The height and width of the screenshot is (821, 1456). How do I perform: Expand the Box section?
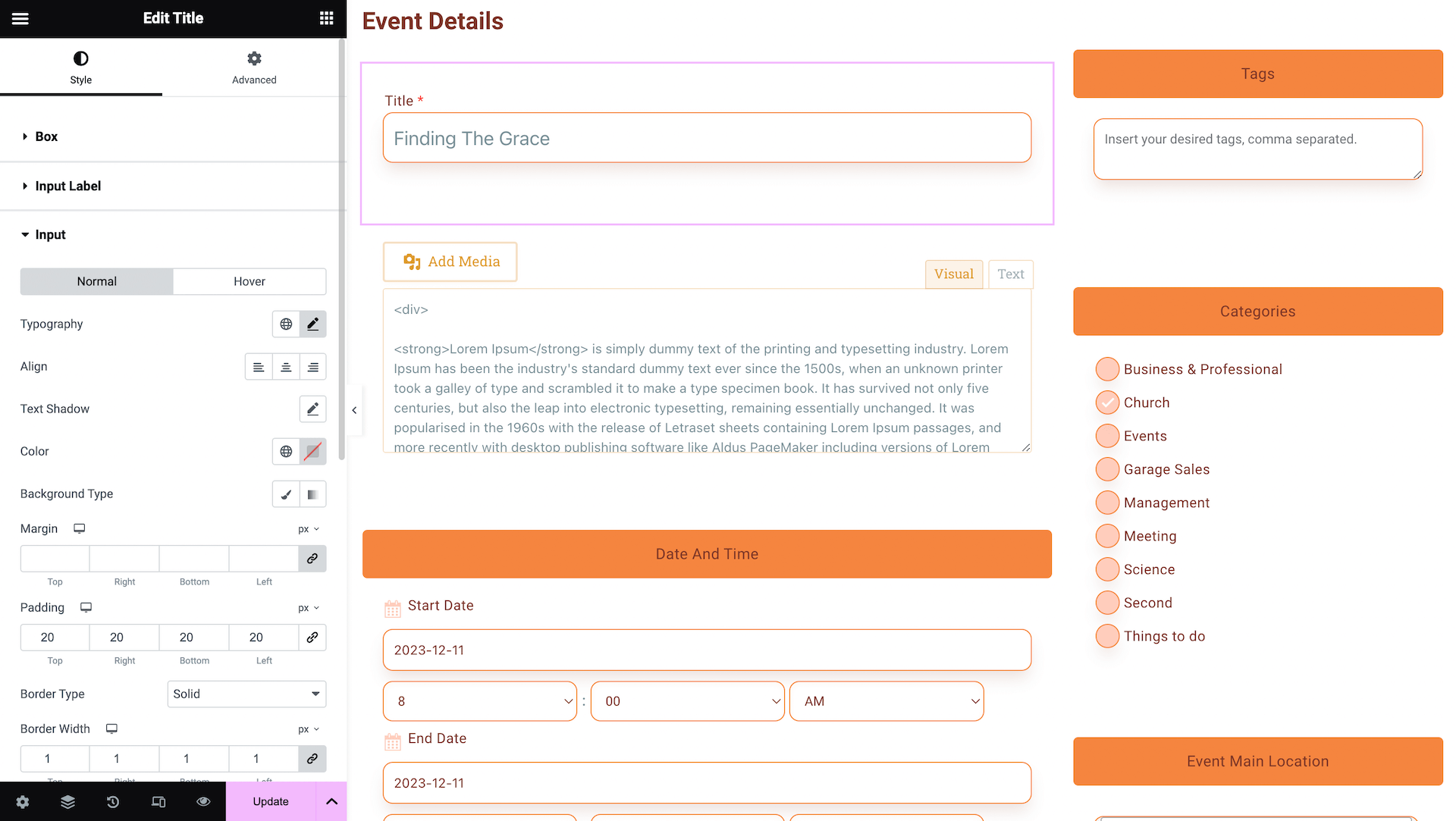pos(46,136)
